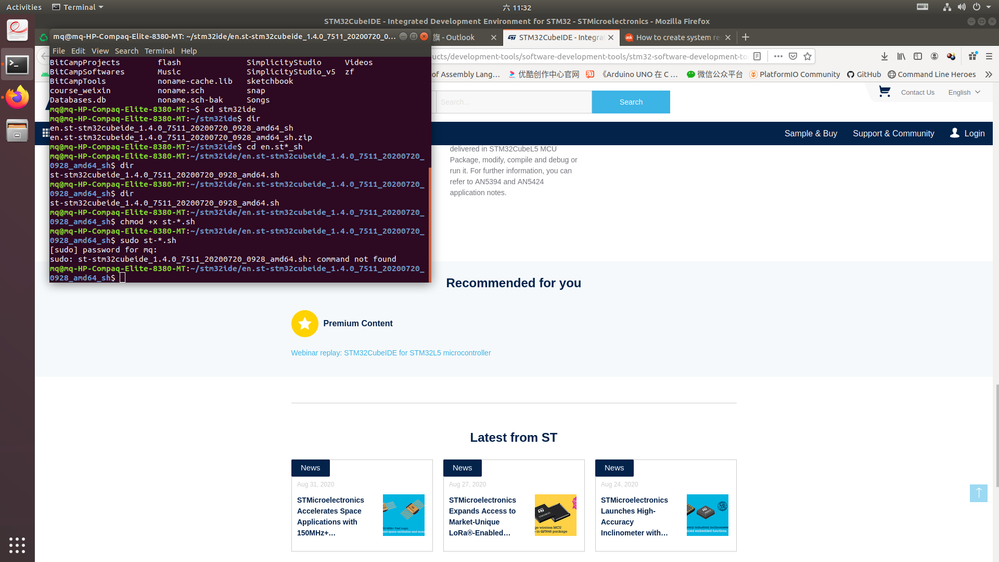The image size is (999, 562).
Task: Click the browser page vertical scrollbar
Action: click(x=996, y=436)
